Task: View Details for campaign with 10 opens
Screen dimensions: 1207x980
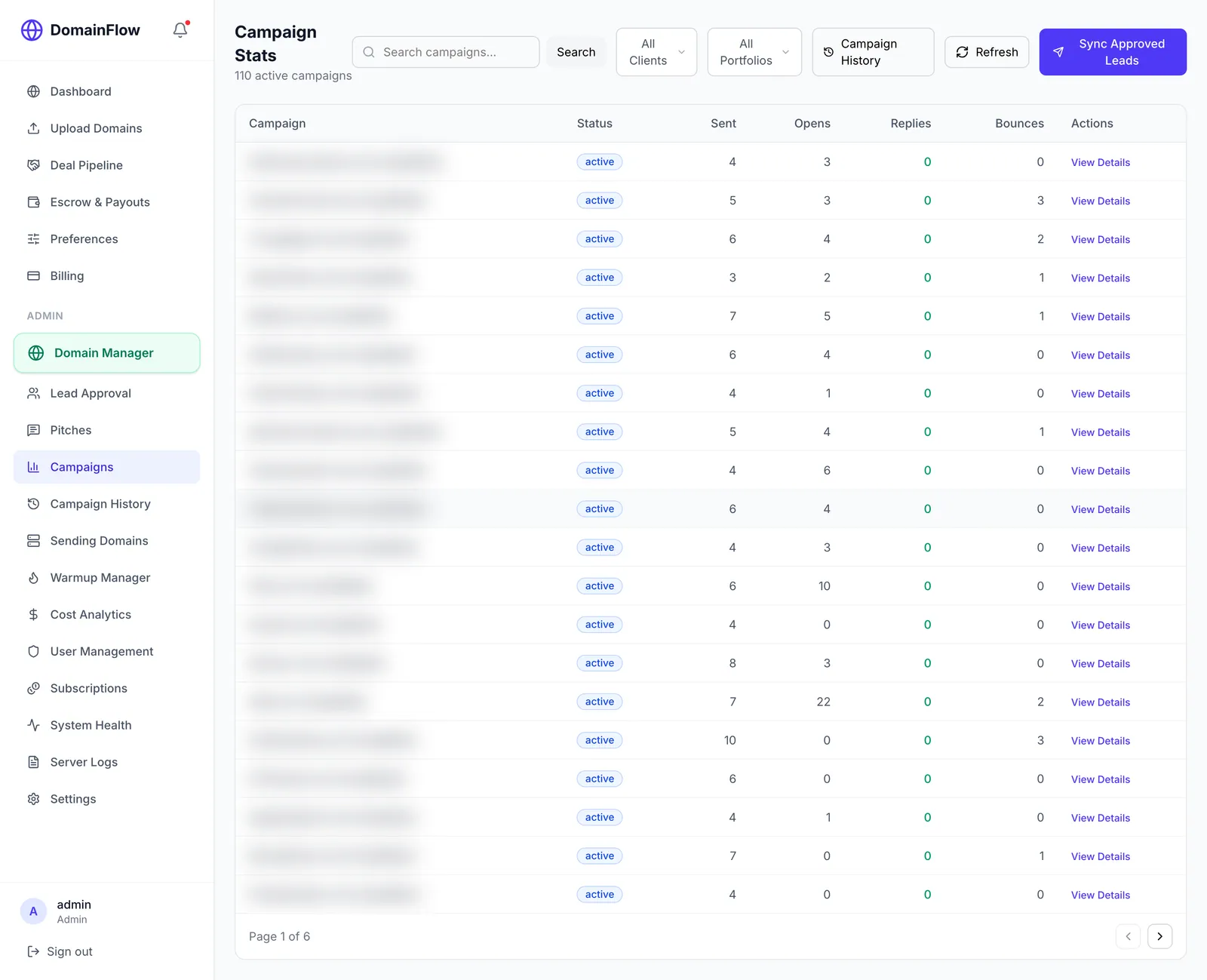Action: point(1101,587)
